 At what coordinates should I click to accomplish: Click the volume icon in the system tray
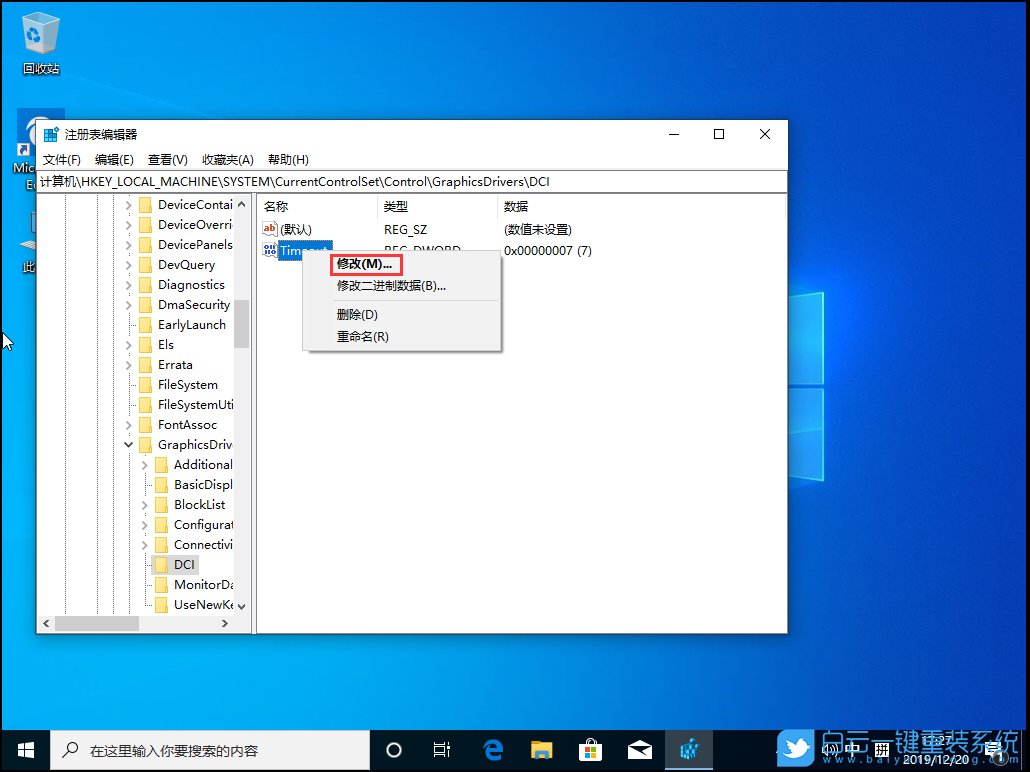831,749
